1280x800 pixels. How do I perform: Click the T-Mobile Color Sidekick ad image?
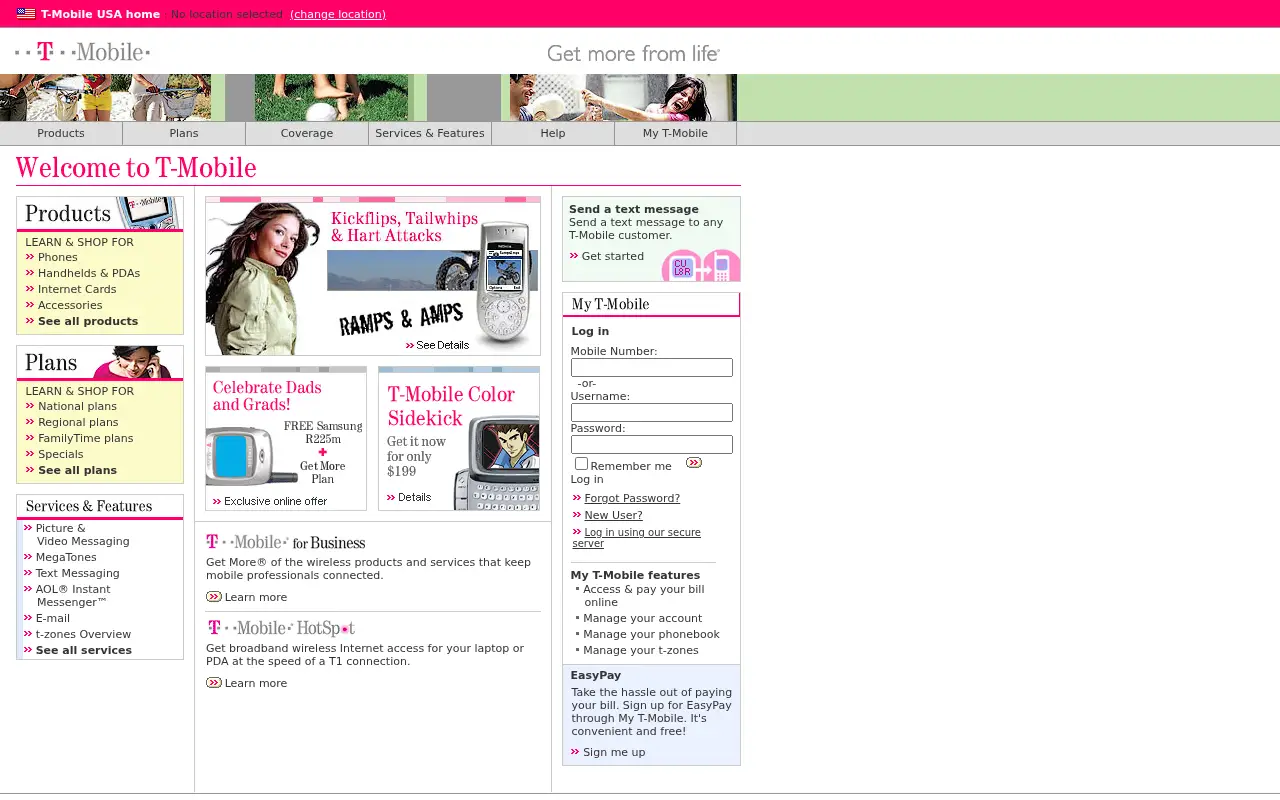point(459,438)
